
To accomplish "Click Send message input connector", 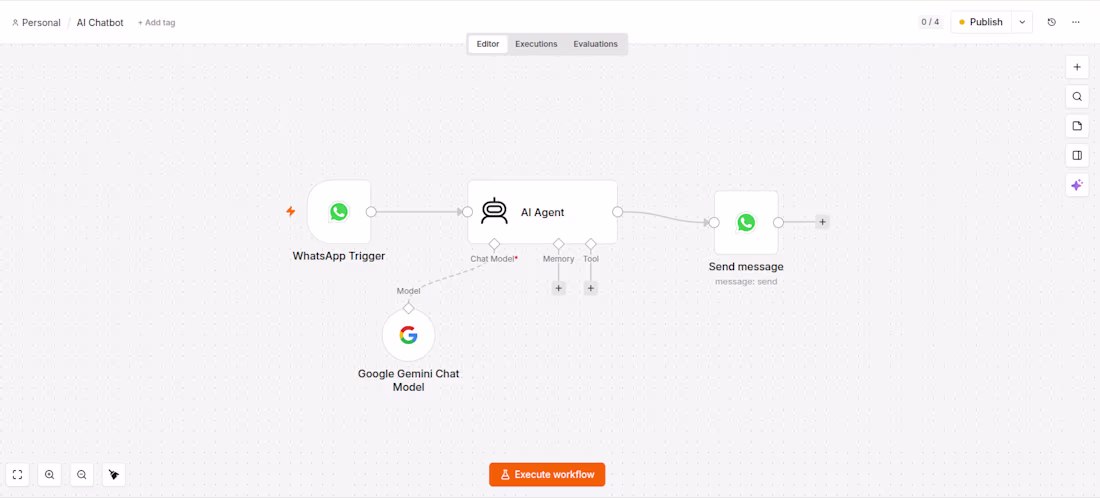I will click(714, 222).
